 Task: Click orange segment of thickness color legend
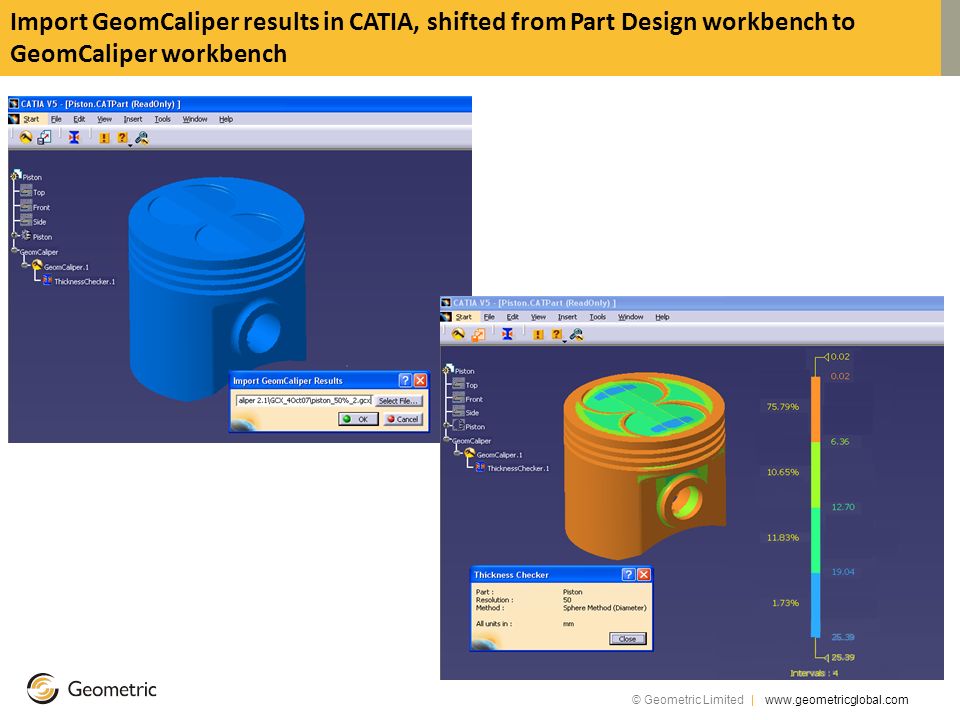[x=816, y=409]
